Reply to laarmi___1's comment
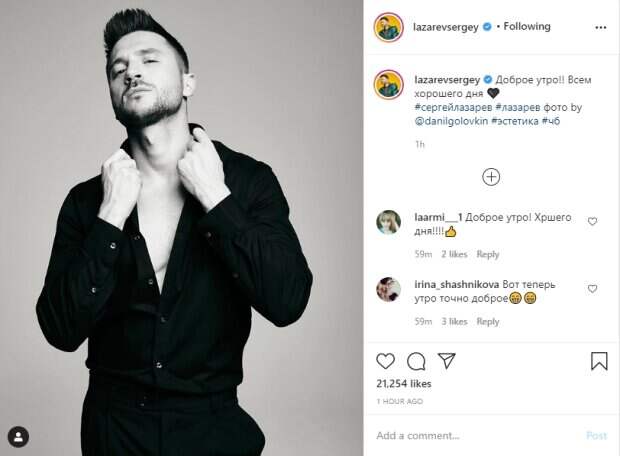The height and width of the screenshot is (456, 620). click(487, 255)
